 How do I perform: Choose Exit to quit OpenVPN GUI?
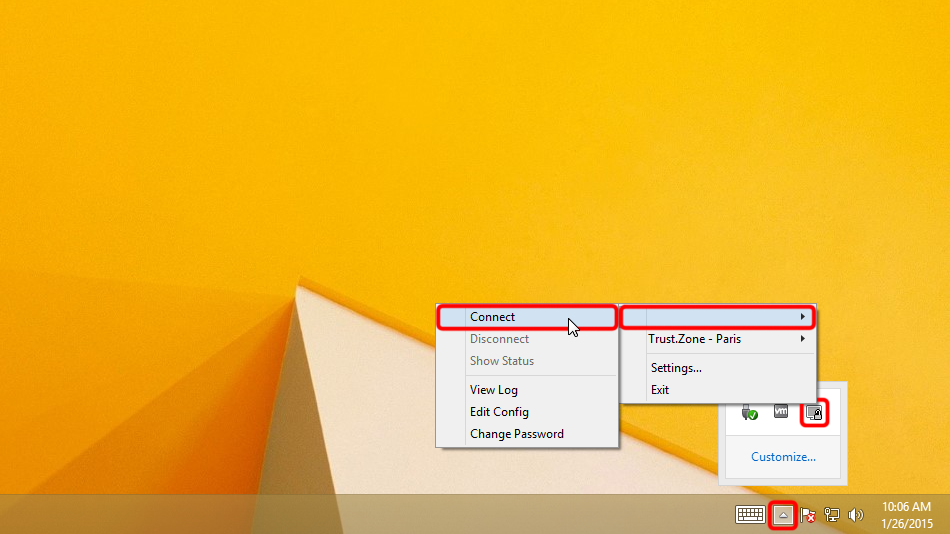[x=660, y=390]
